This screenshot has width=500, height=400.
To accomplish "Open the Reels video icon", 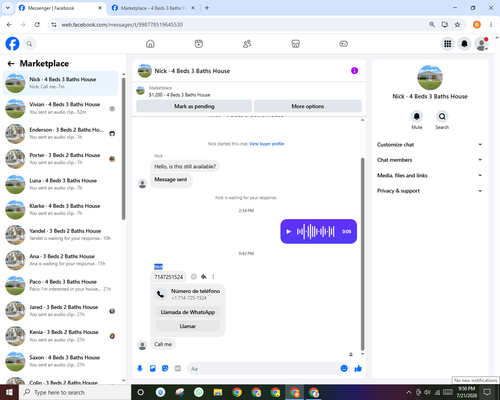I will tap(199, 44).
